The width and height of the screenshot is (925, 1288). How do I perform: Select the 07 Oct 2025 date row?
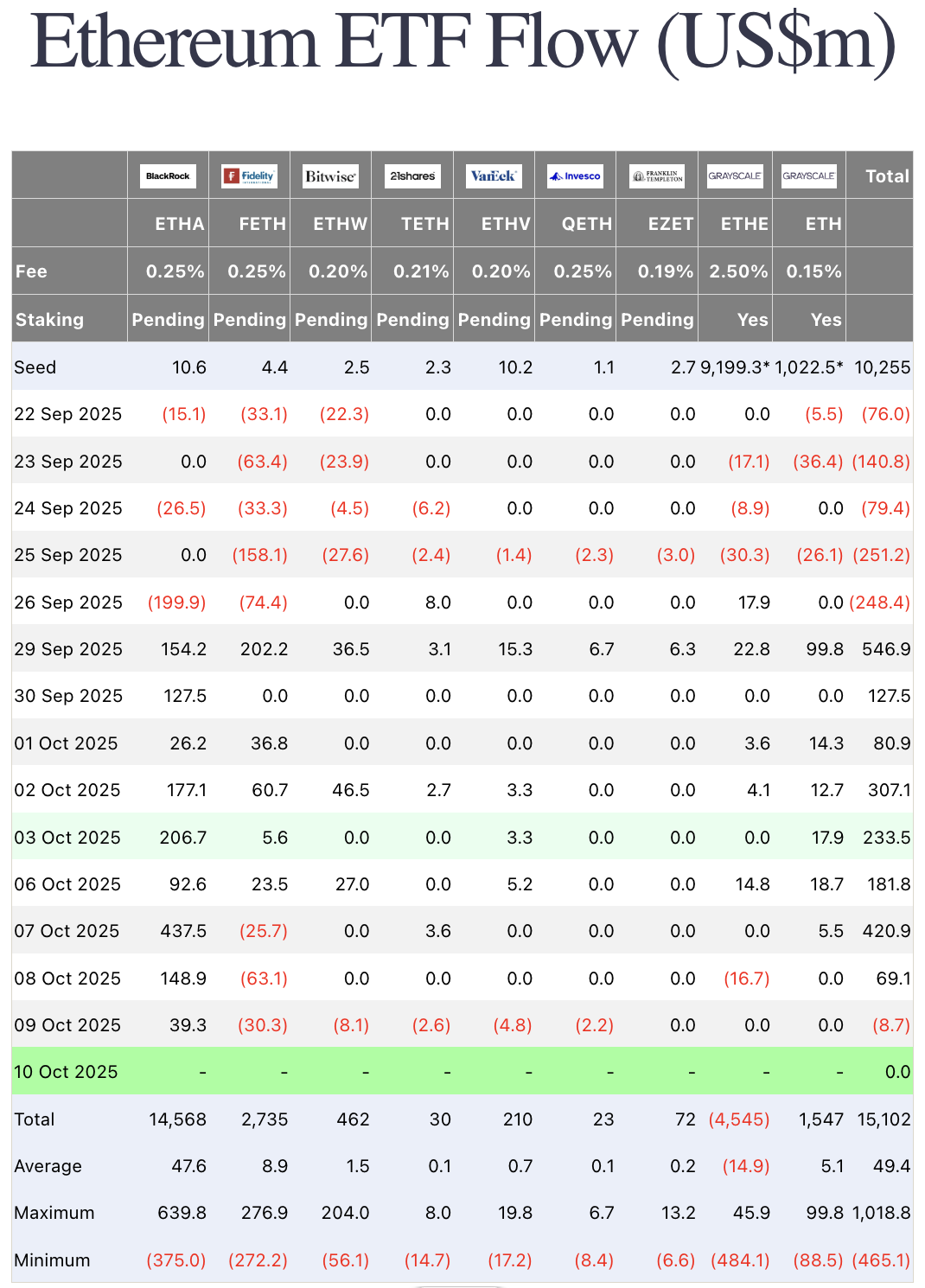[462, 931]
